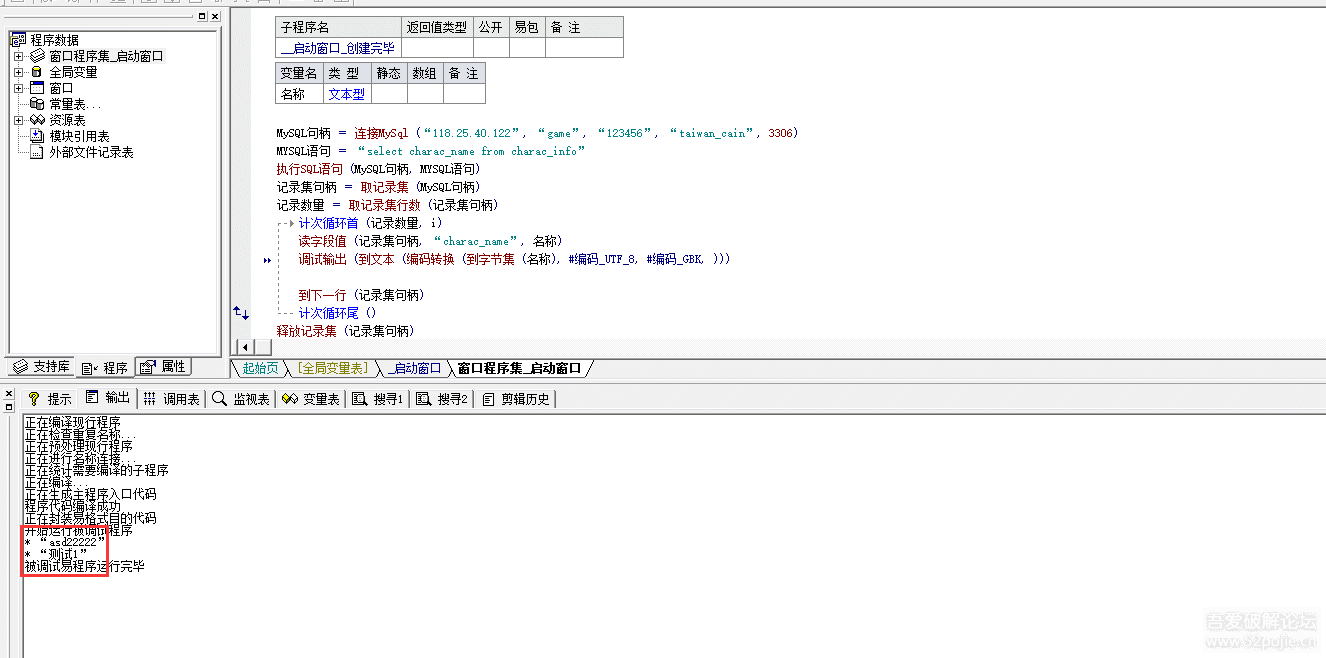Viewport: 1326px width, 658px height.
Task: Click the 资源表 icon in the tree
Action: 37,120
